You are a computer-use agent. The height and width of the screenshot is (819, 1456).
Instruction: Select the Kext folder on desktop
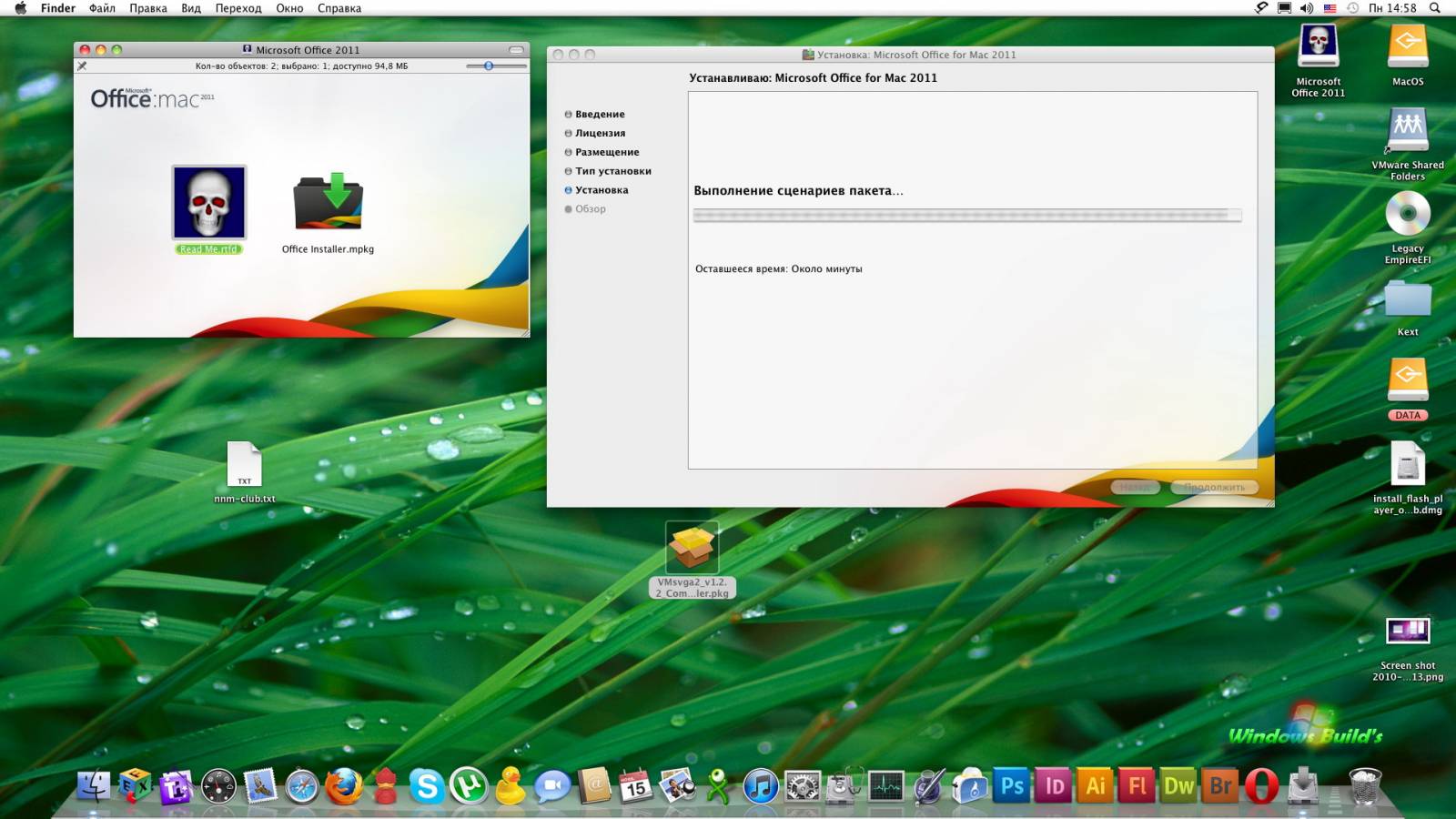click(x=1408, y=308)
